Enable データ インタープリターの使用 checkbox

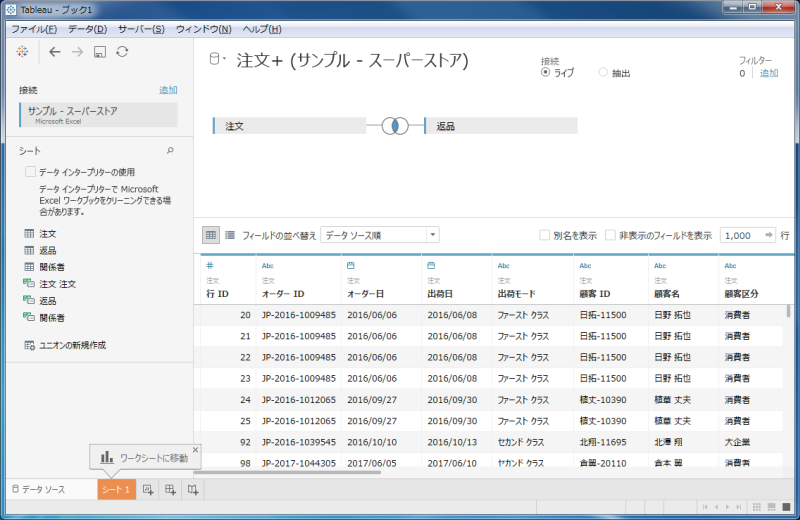(x=30, y=172)
